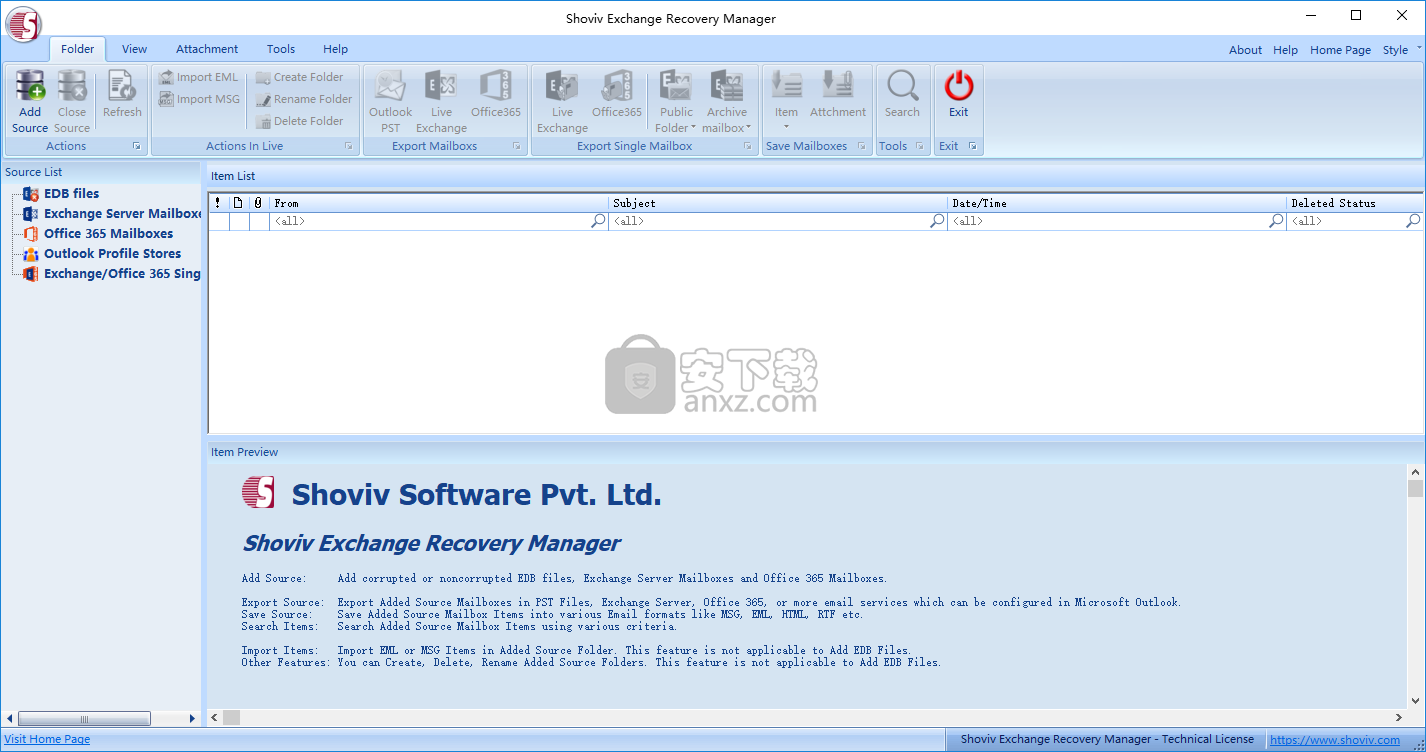Click the Date/Time filter search magnifier

pos(1277,221)
